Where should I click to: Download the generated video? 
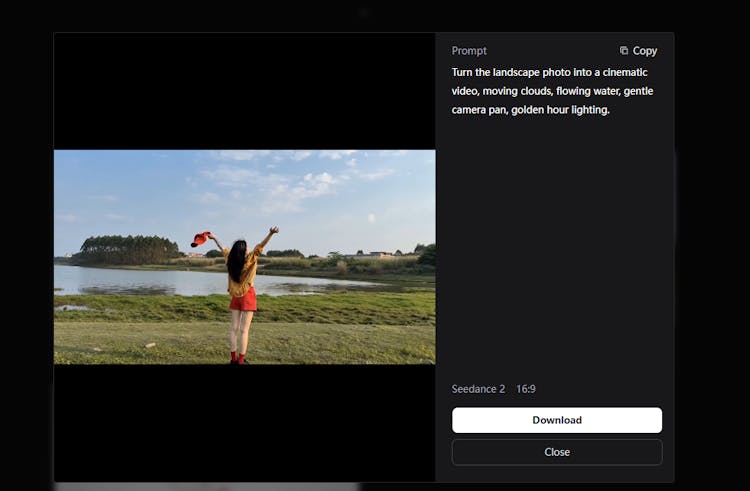[x=556, y=420]
